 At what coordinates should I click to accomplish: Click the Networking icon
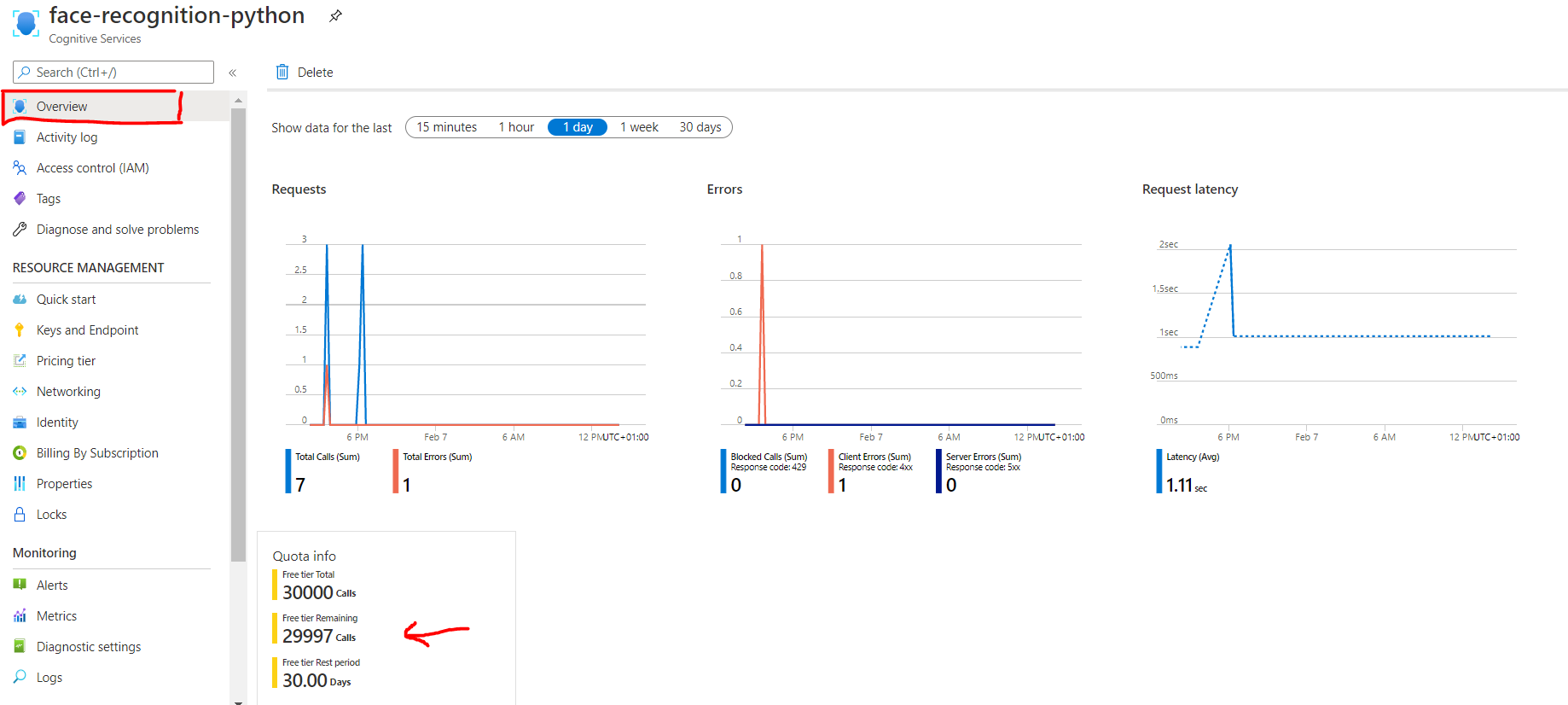[x=20, y=392]
